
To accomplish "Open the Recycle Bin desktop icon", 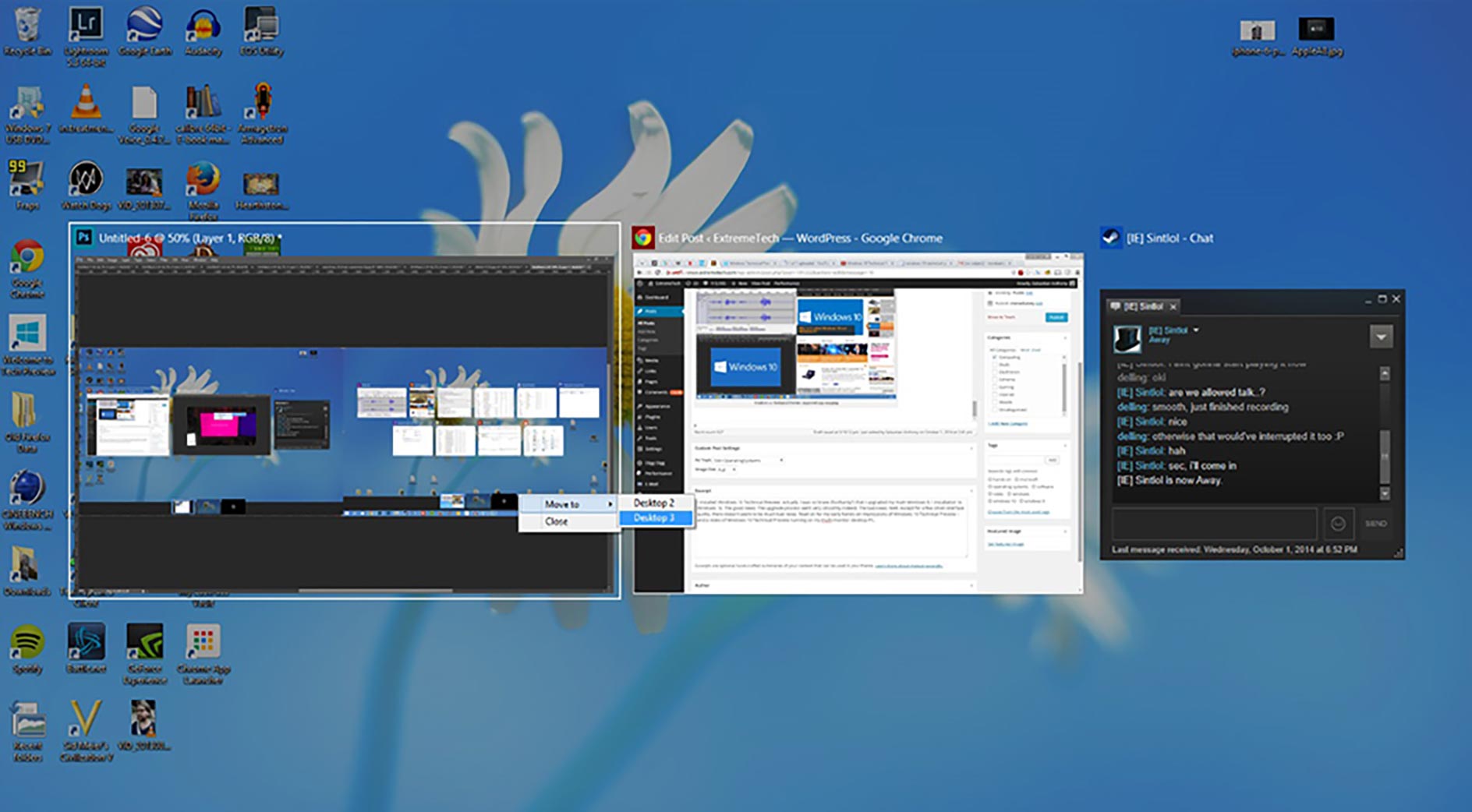I will click(x=27, y=28).
